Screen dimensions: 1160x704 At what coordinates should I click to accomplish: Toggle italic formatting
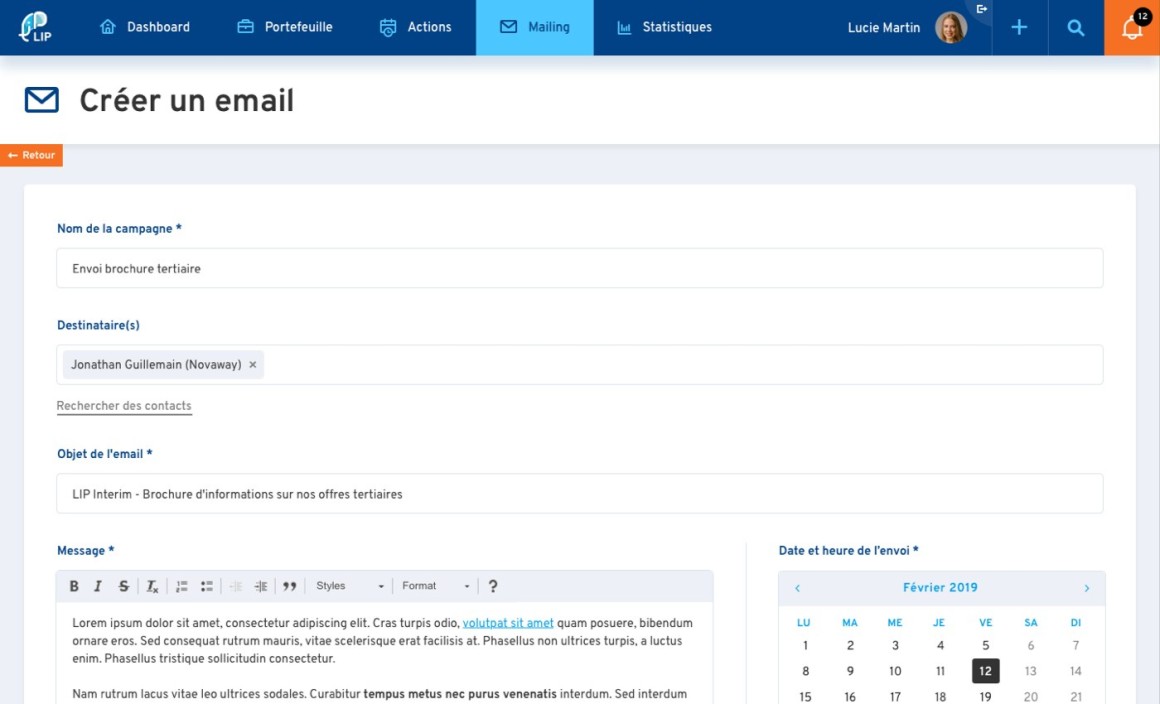point(98,586)
